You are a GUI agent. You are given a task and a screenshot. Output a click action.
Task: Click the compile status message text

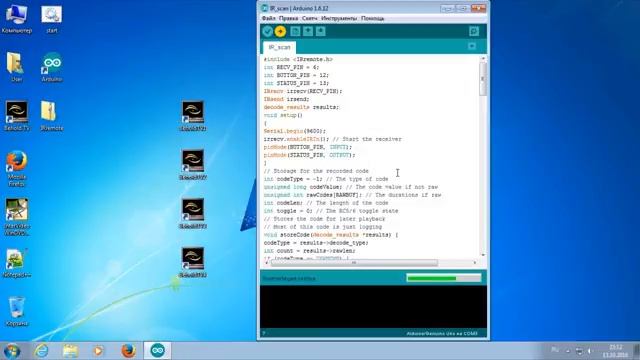(289, 278)
